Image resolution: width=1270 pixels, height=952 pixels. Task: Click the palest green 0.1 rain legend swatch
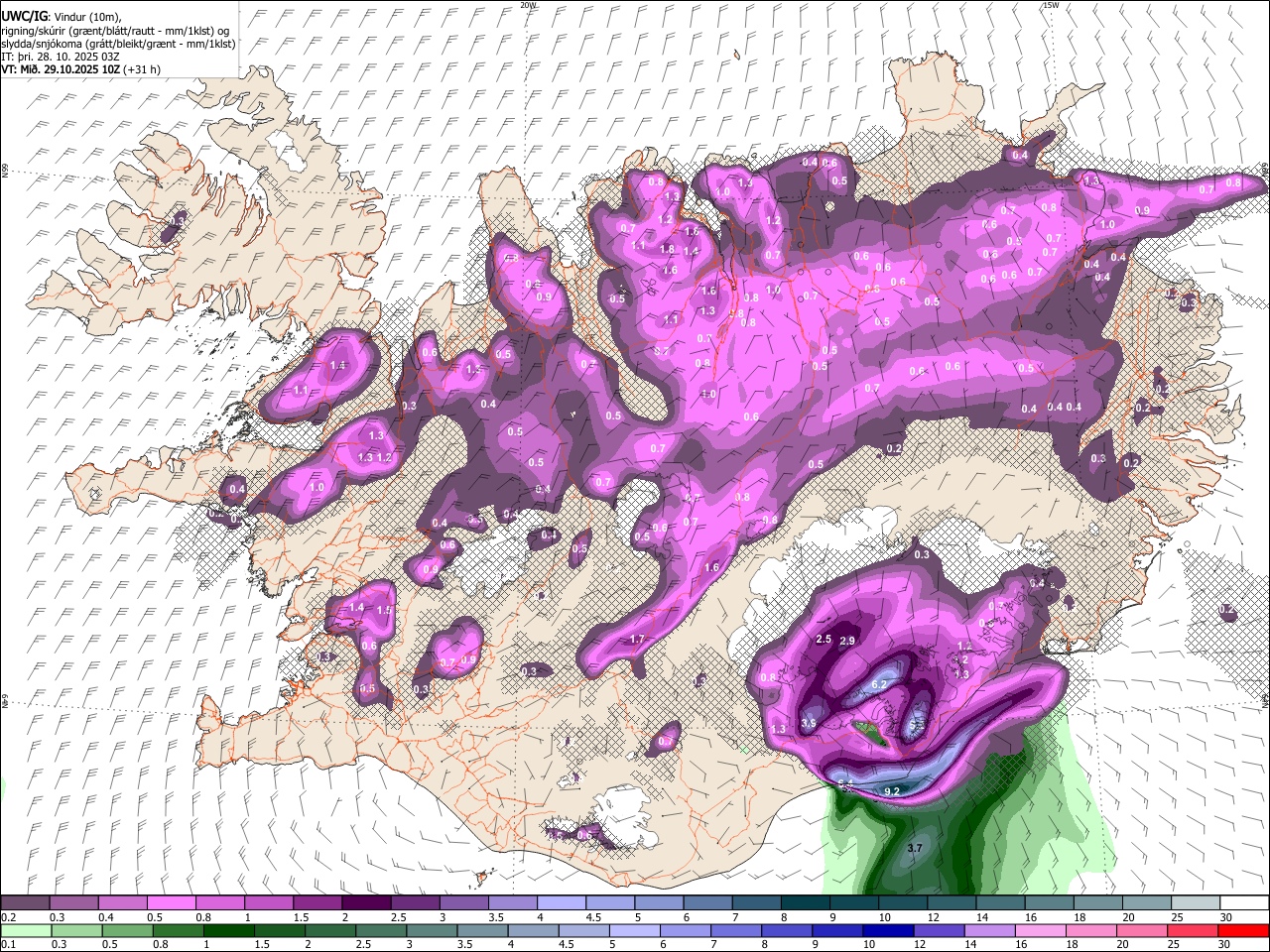[25, 931]
